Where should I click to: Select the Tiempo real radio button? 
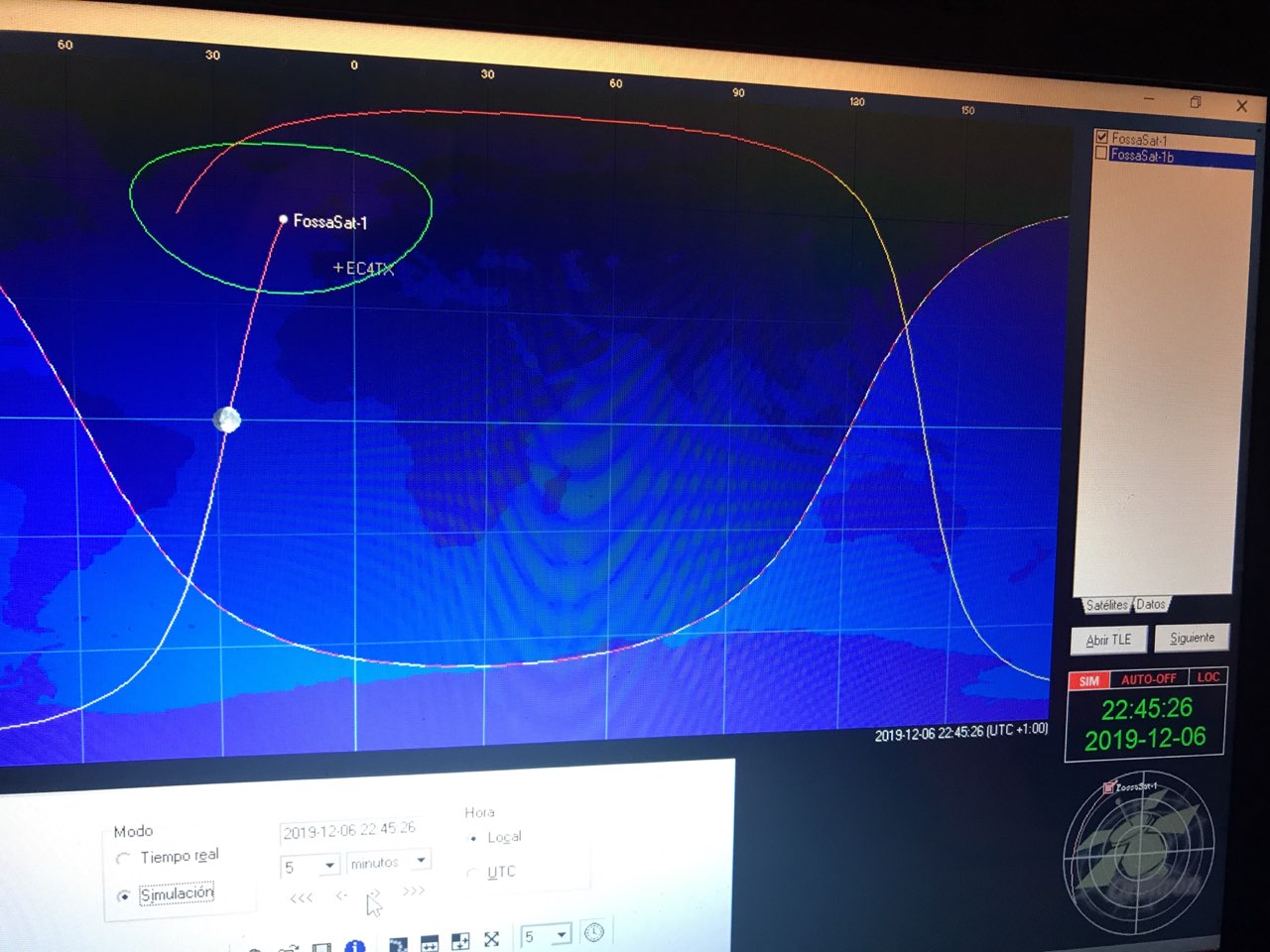coord(123,859)
